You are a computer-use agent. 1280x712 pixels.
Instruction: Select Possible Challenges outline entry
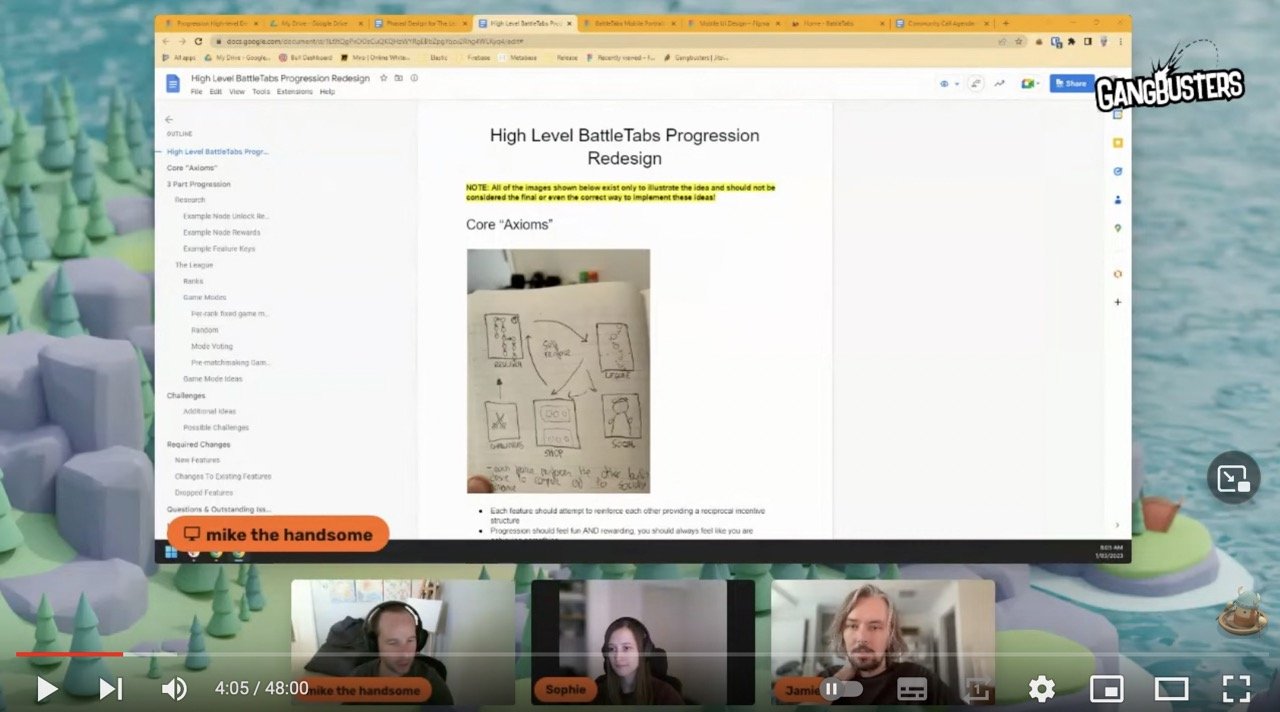[x=215, y=427]
